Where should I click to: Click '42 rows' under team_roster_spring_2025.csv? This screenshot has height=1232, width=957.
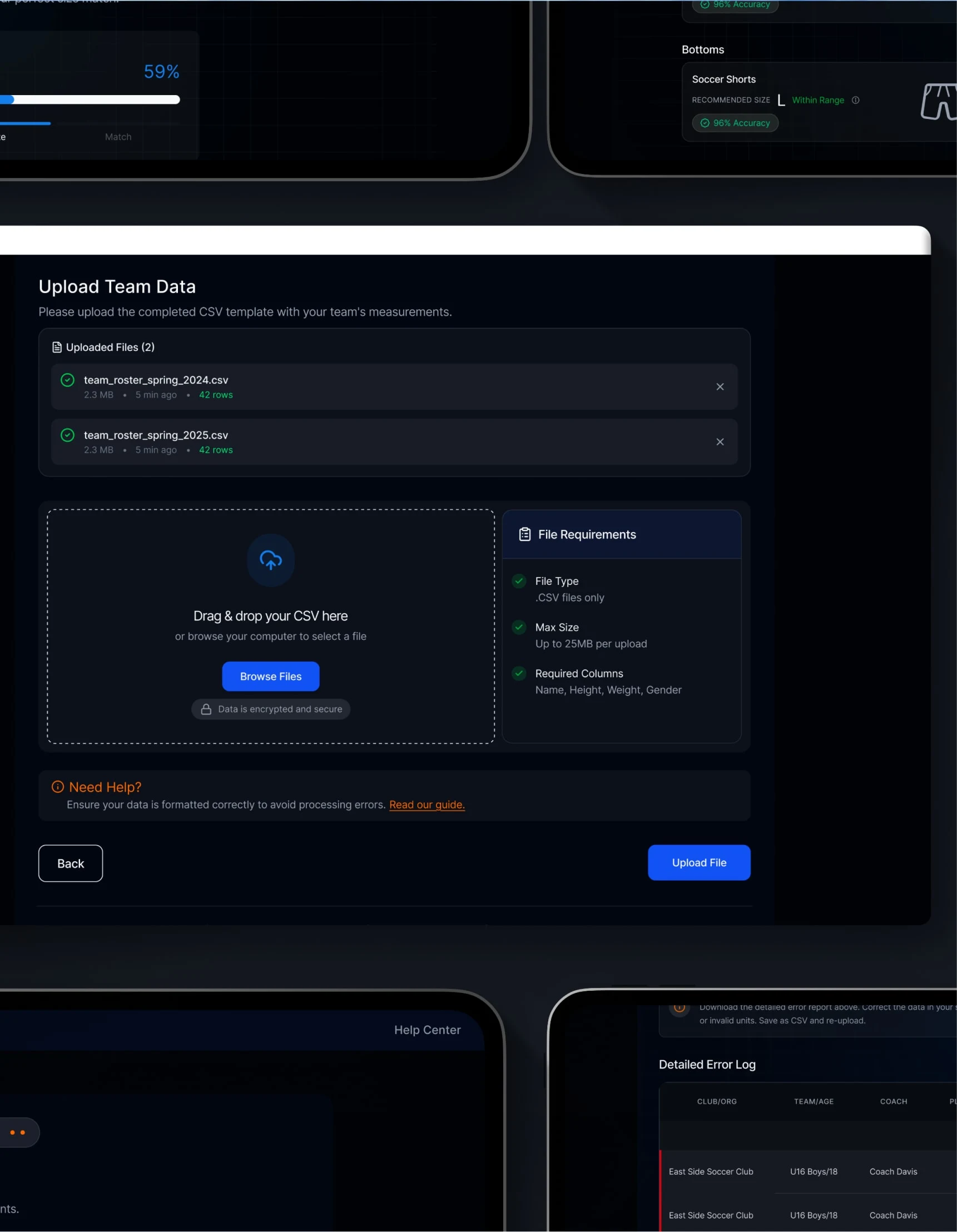click(216, 450)
